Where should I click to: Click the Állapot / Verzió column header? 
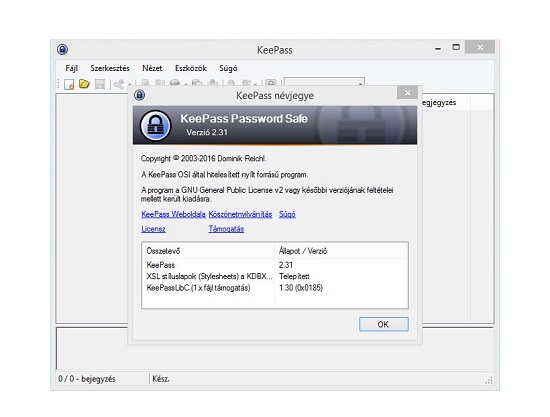[341, 251]
